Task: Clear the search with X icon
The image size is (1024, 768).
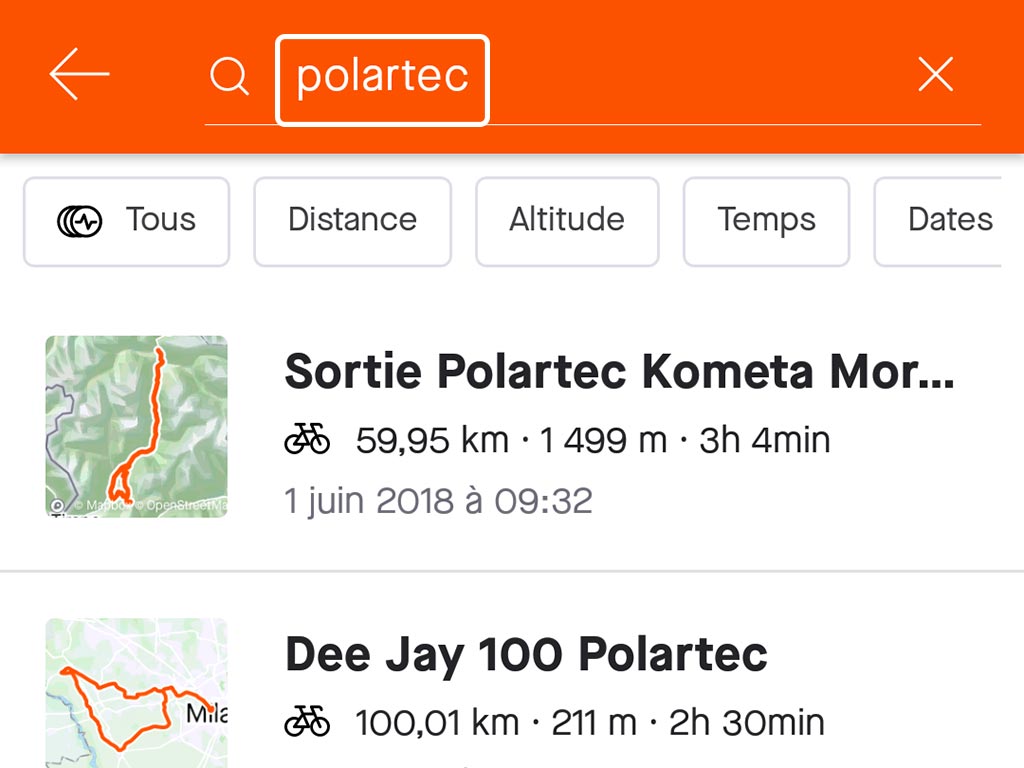Action: coord(935,74)
